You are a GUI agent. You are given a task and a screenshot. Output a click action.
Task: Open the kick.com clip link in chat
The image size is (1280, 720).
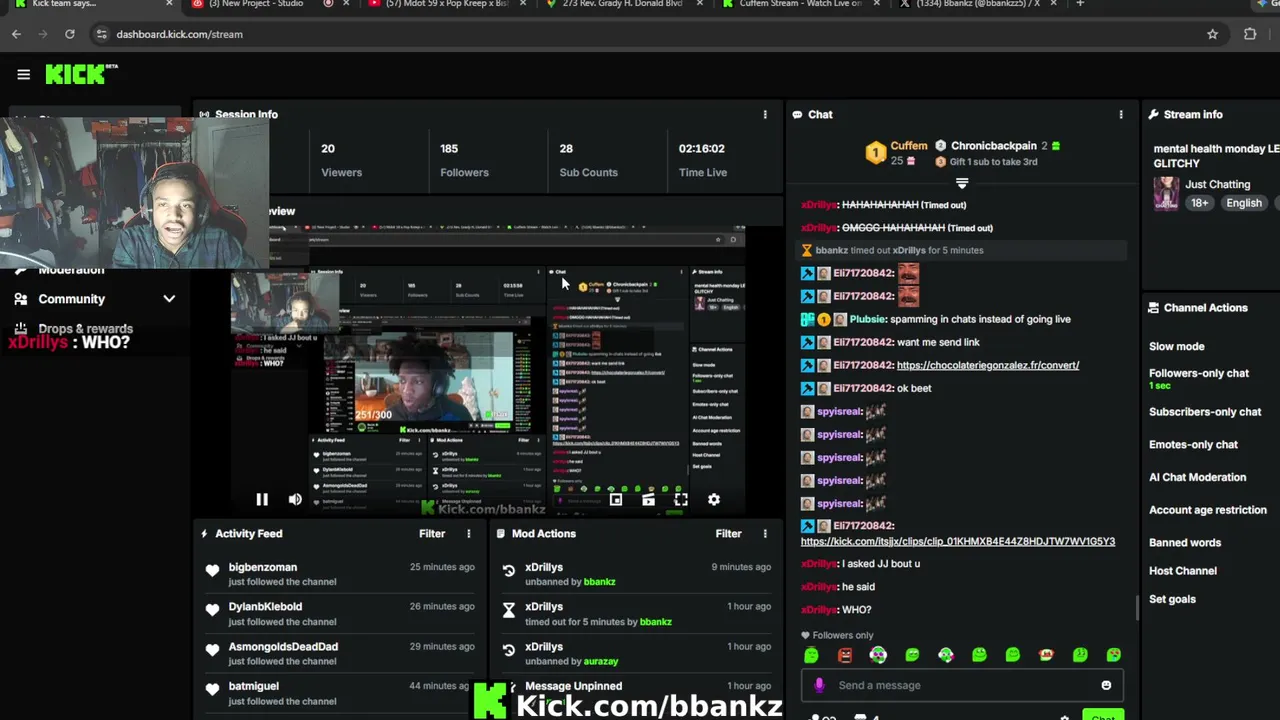coord(958,541)
